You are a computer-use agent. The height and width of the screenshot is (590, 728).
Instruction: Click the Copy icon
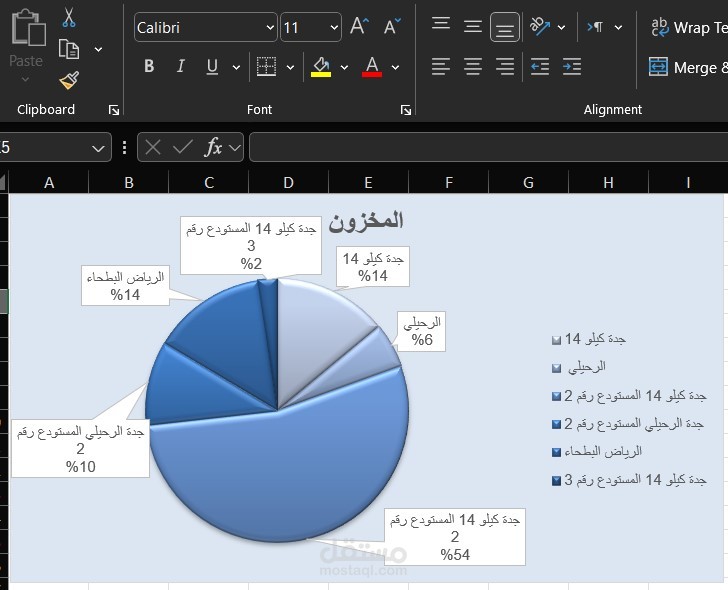pyautogui.click(x=69, y=49)
